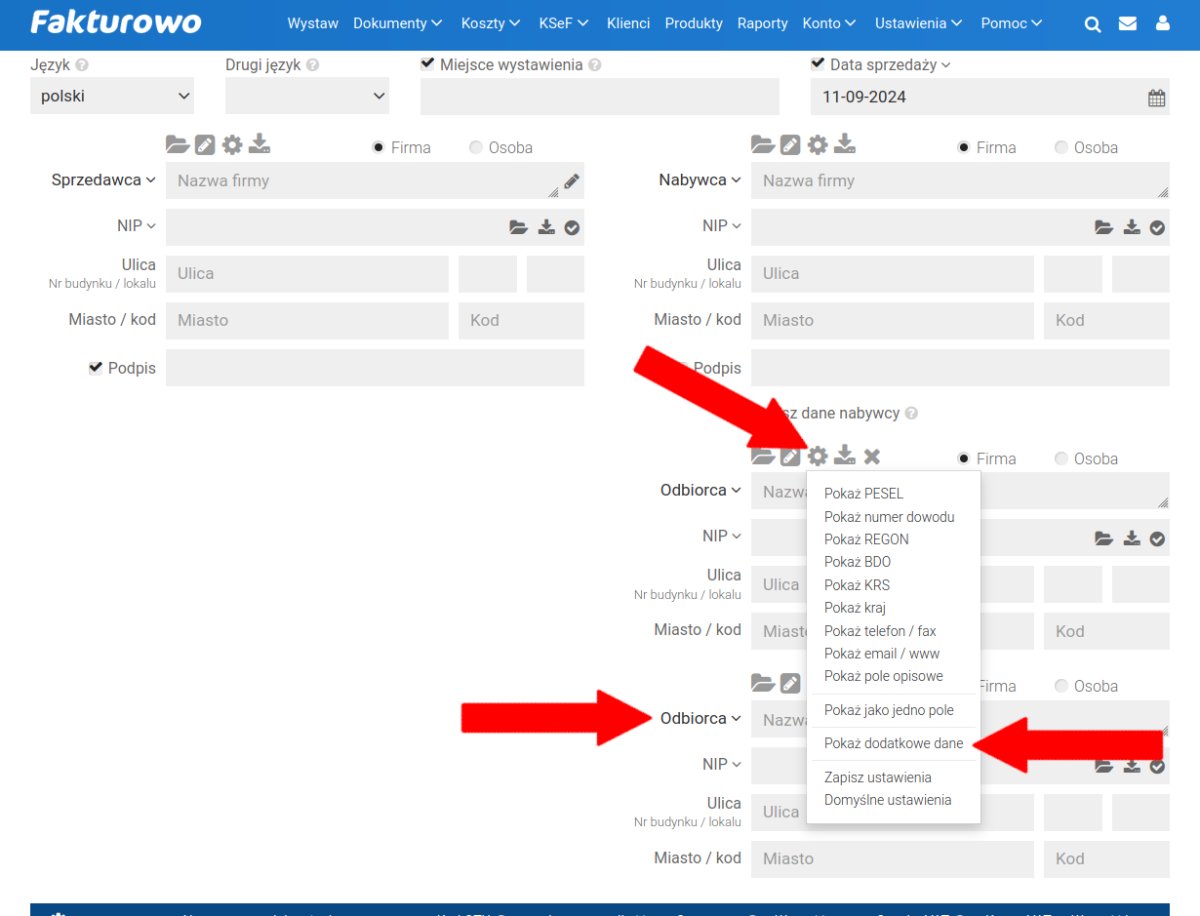Click the Sprzedawca Miasto input field
Screen dimensions: 1200x916
click(307, 321)
